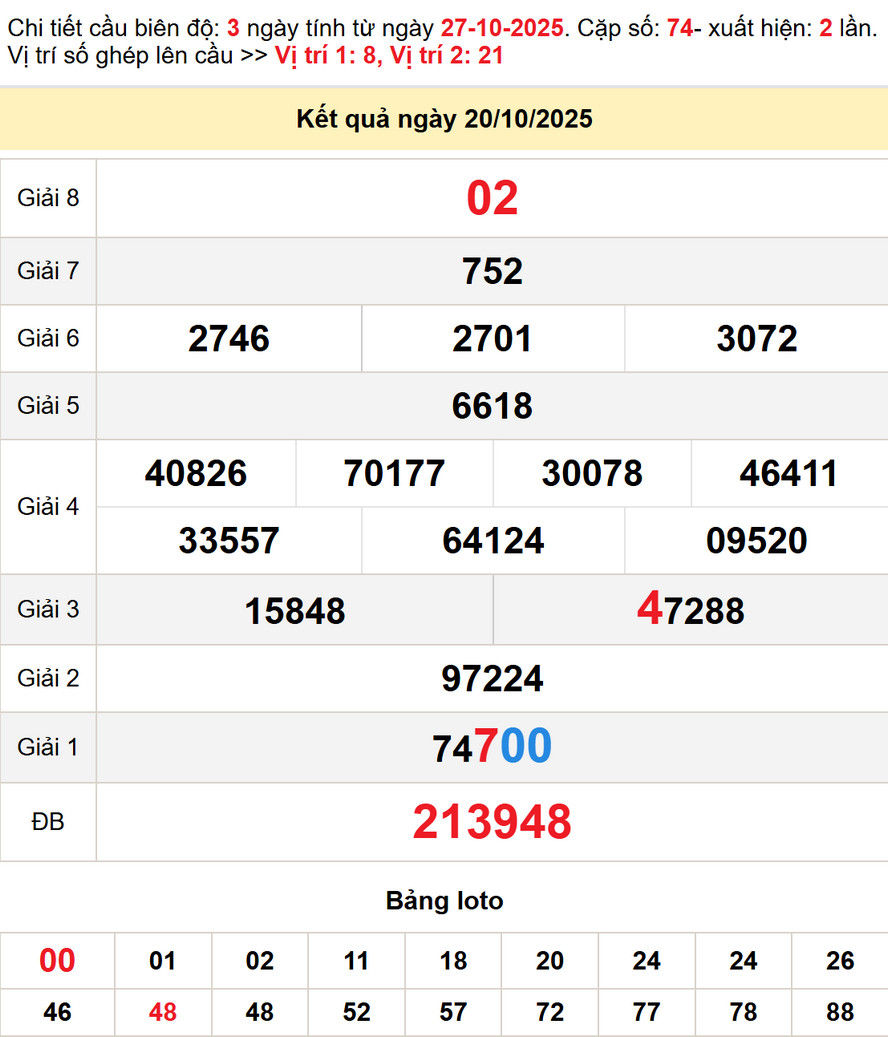Click the red date 27-10-2025 text
The width and height of the screenshot is (888, 1037).
(x=502, y=28)
